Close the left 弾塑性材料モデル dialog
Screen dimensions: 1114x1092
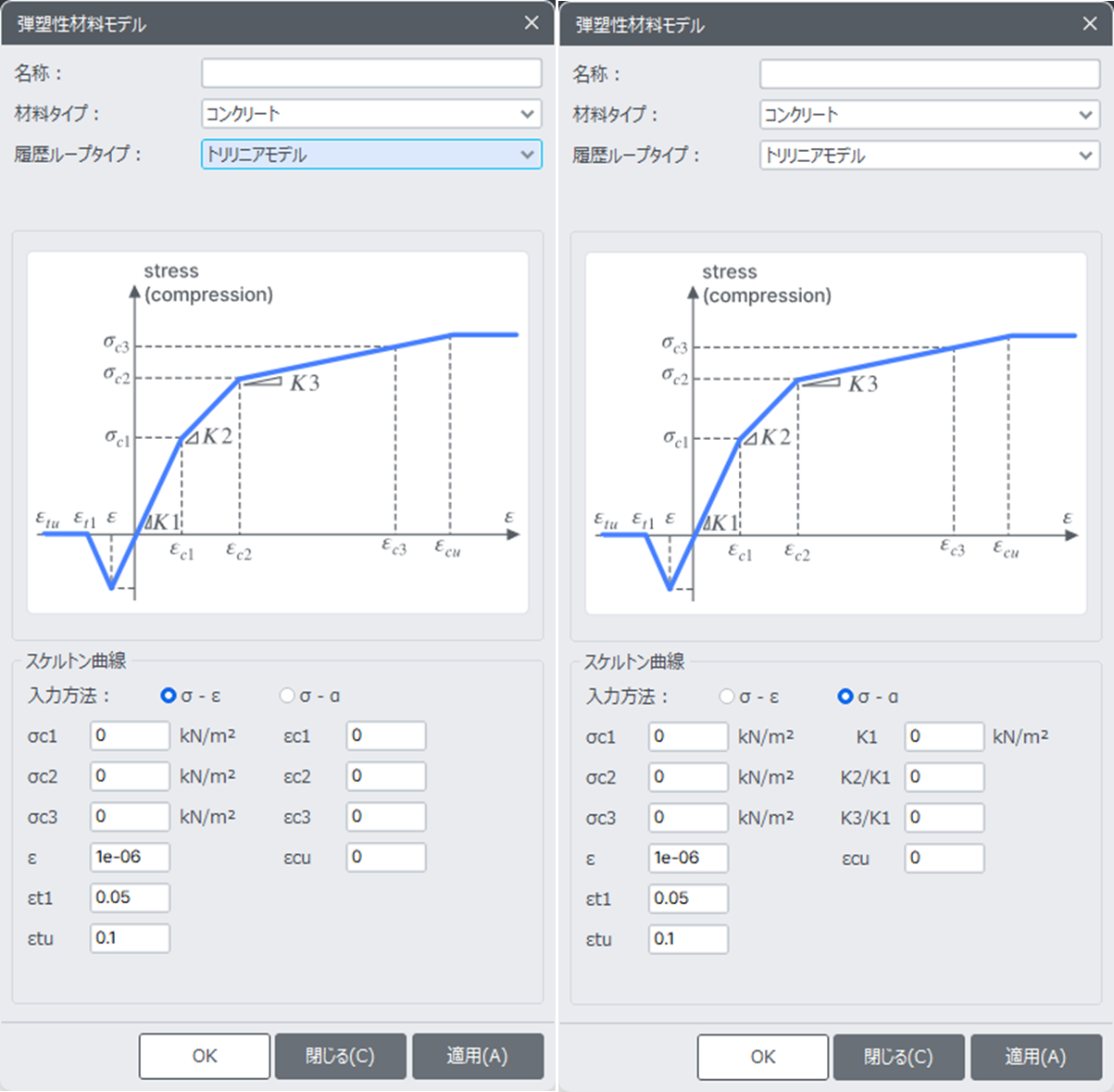pos(532,23)
